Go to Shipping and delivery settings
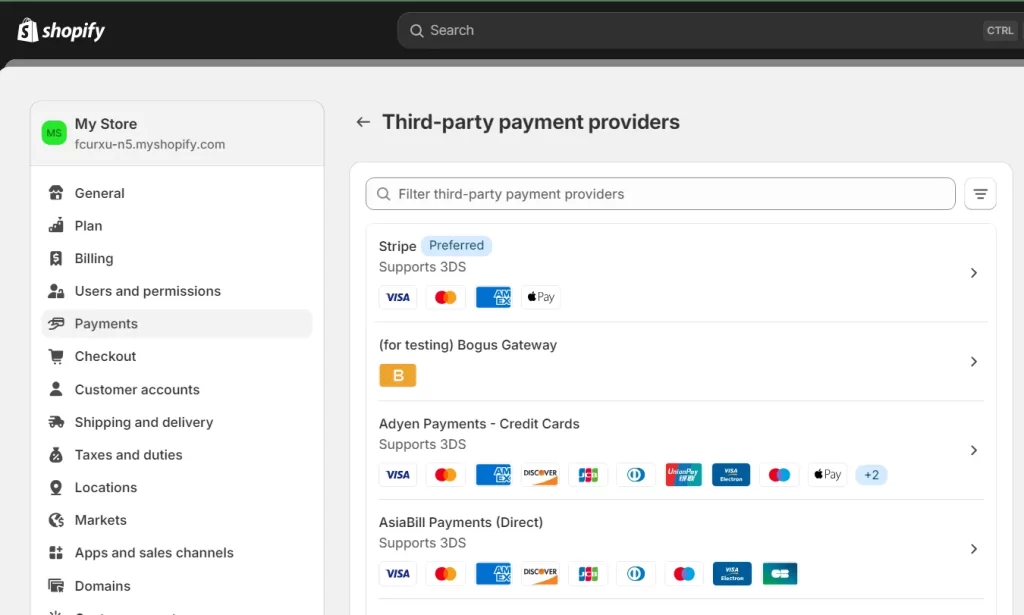The height and width of the screenshot is (615, 1024). (143, 423)
